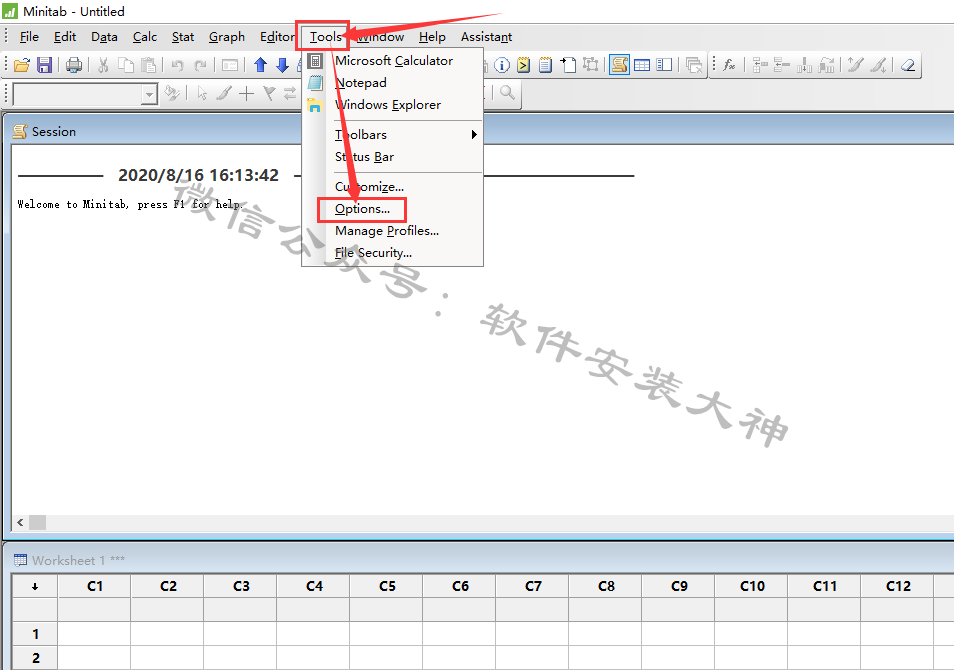This screenshot has width=954, height=670.
Task: Click the Copy icon in toolbar
Action: tap(126, 65)
